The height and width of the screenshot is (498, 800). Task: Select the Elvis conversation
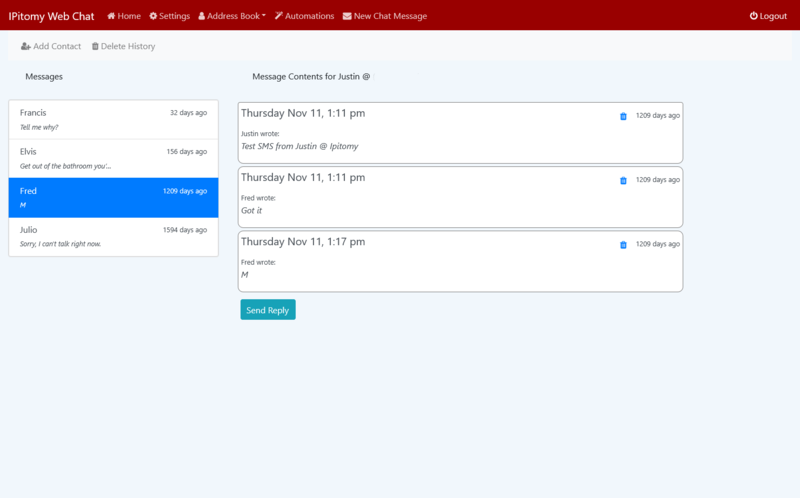[x=113, y=158]
